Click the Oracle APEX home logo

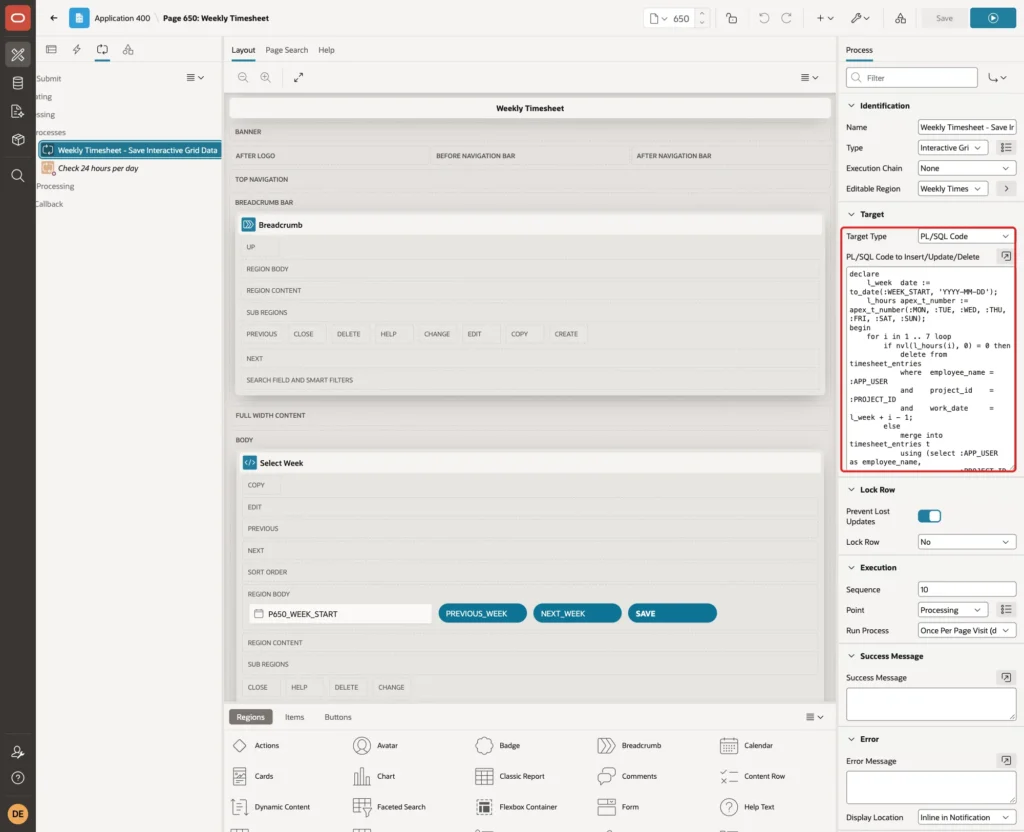point(18,18)
